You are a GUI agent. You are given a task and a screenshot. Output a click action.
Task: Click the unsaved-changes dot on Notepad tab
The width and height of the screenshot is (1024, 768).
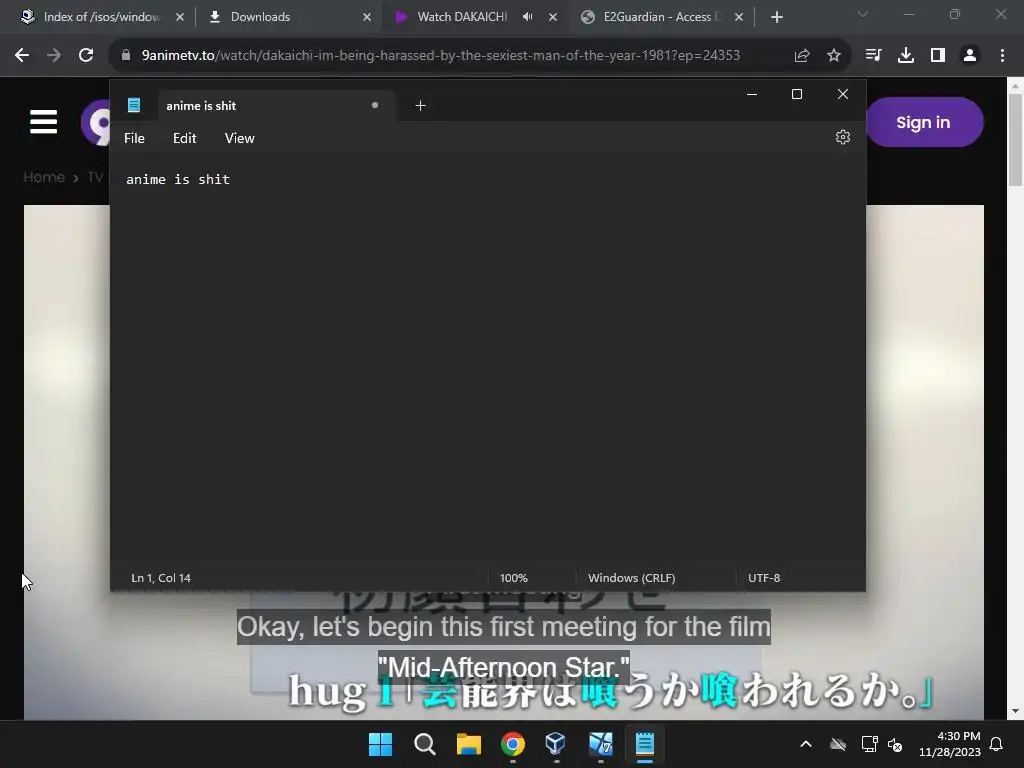click(x=375, y=105)
